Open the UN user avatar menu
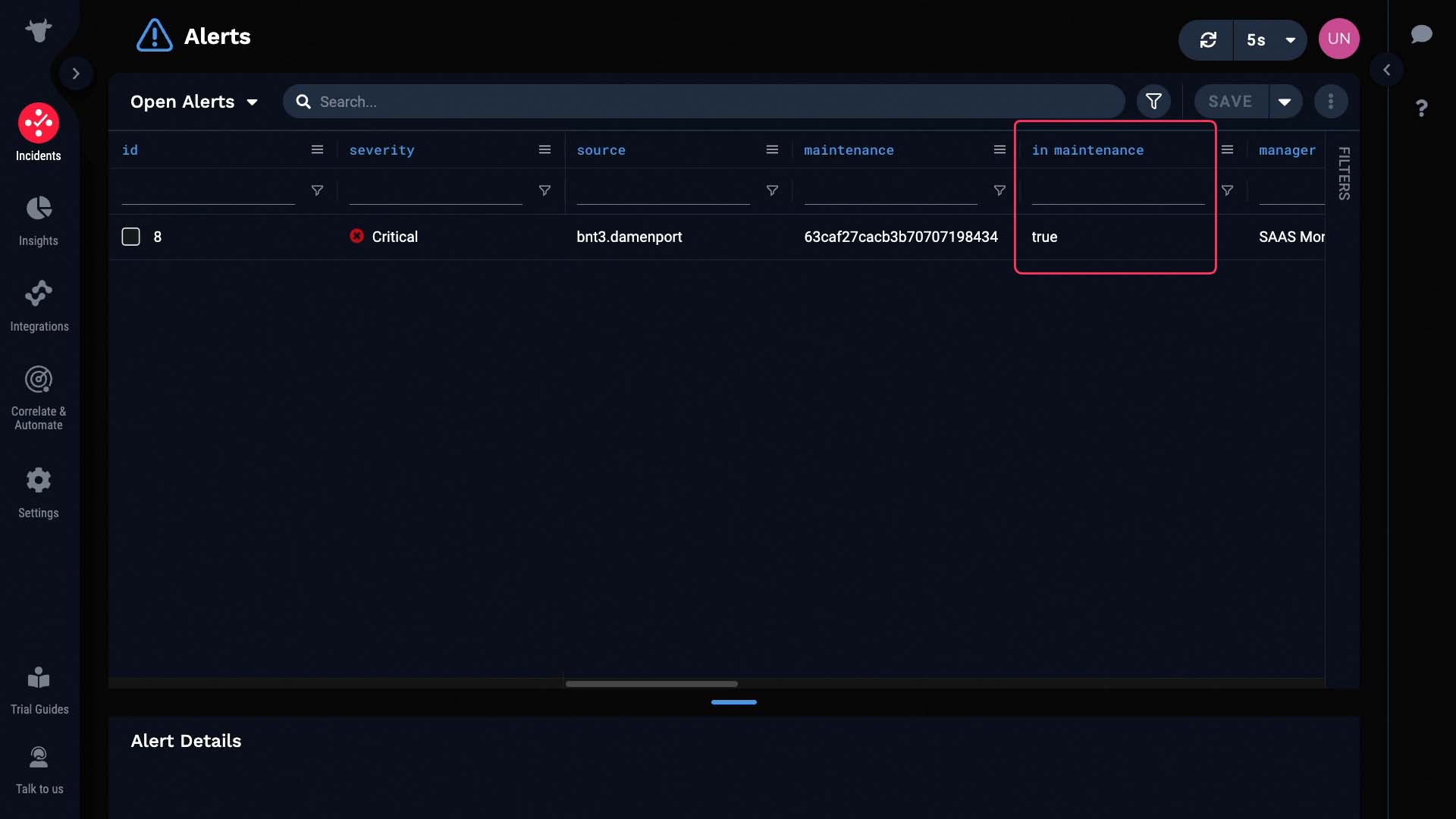This screenshot has width=1456, height=819. [1338, 39]
